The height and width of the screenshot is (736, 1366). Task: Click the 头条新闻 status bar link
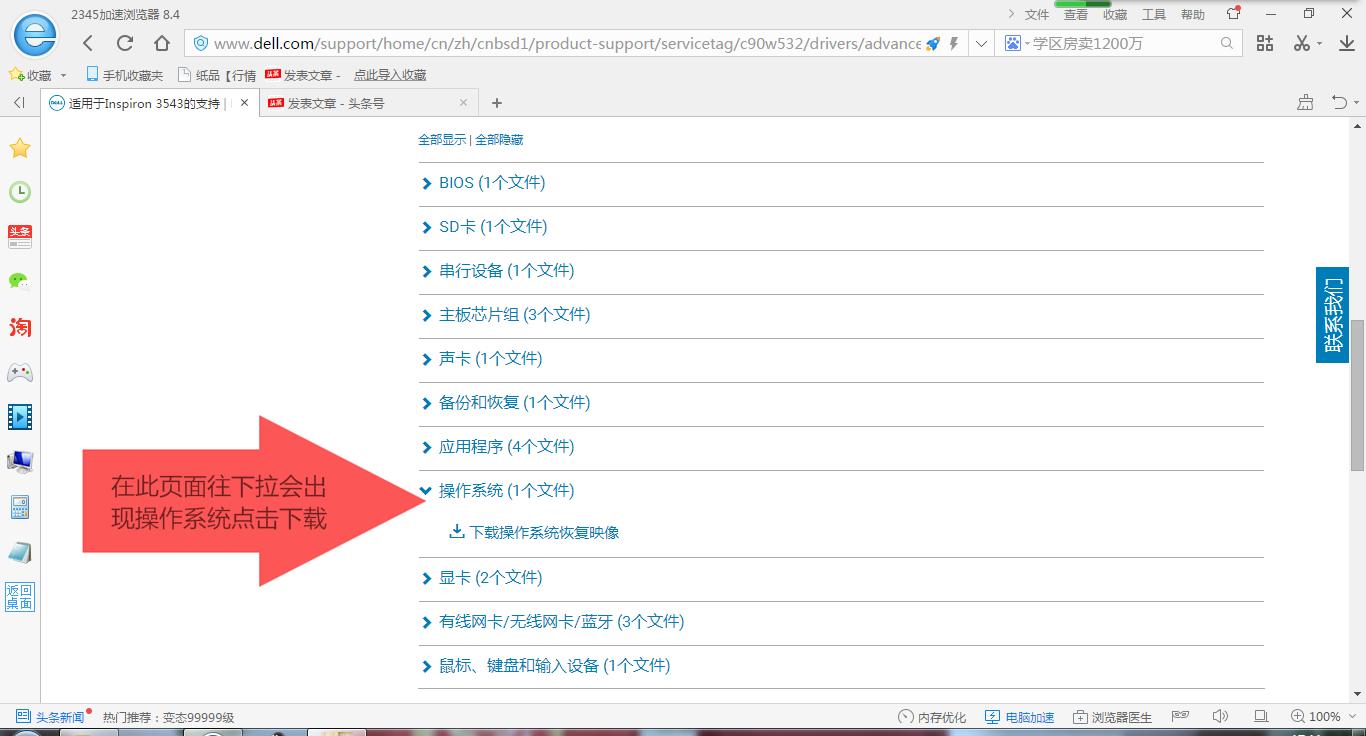[x=51, y=717]
